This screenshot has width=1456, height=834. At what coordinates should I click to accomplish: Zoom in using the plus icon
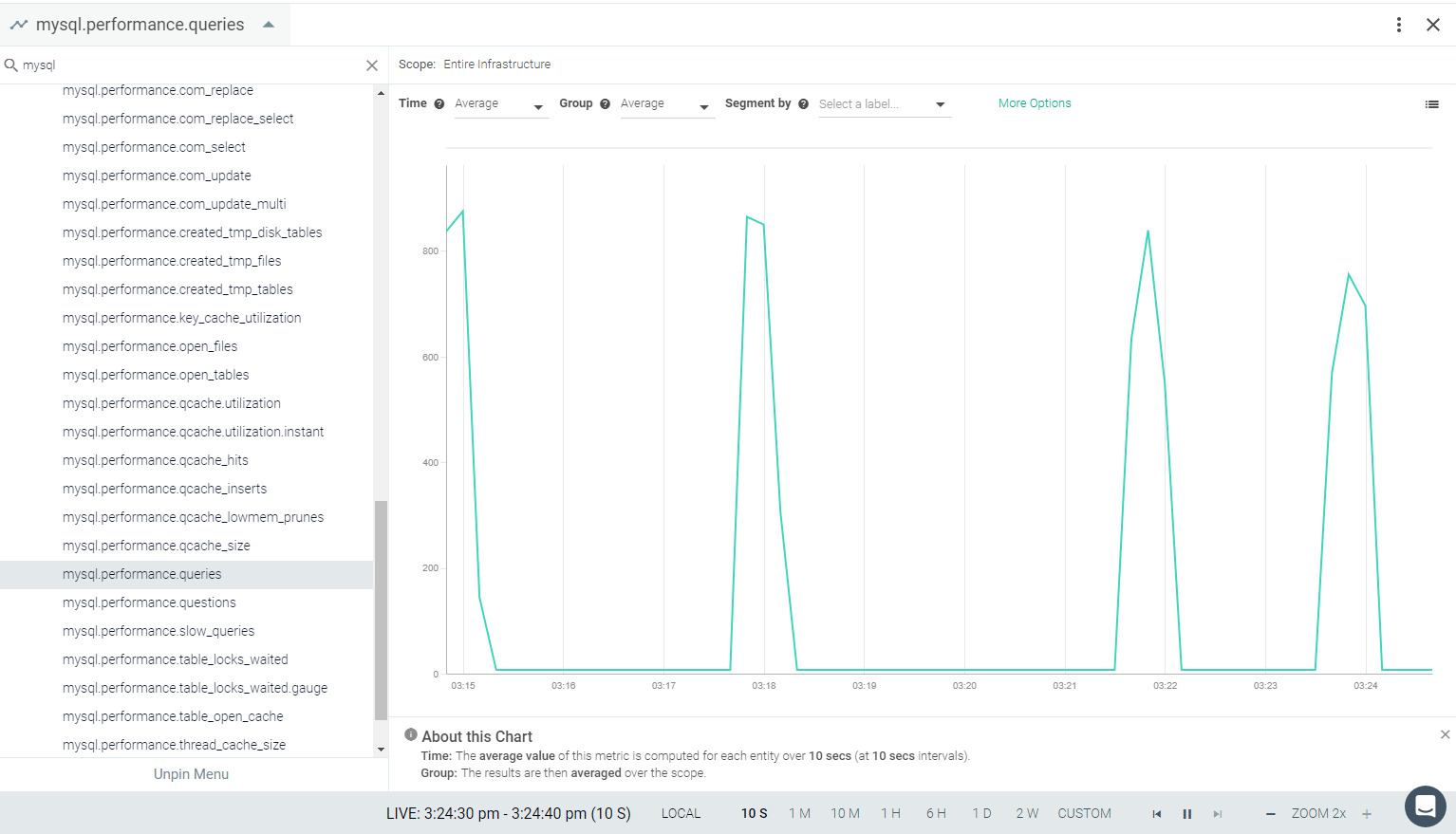1367,814
